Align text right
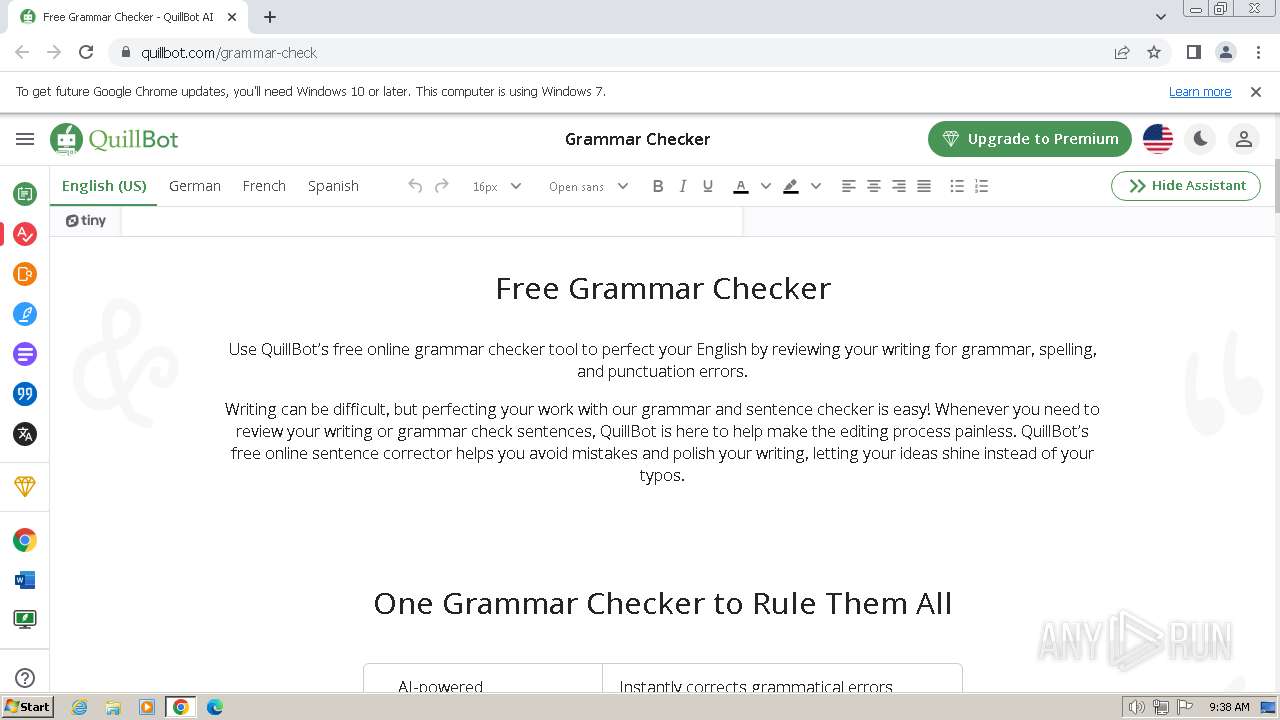Viewport: 1280px width, 720px height. click(899, 186)
